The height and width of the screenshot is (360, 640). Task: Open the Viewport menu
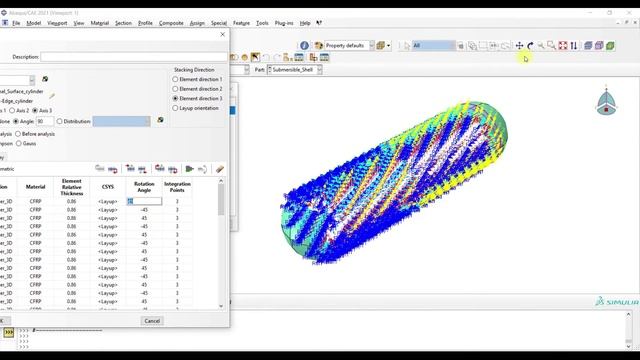[57, 23]
